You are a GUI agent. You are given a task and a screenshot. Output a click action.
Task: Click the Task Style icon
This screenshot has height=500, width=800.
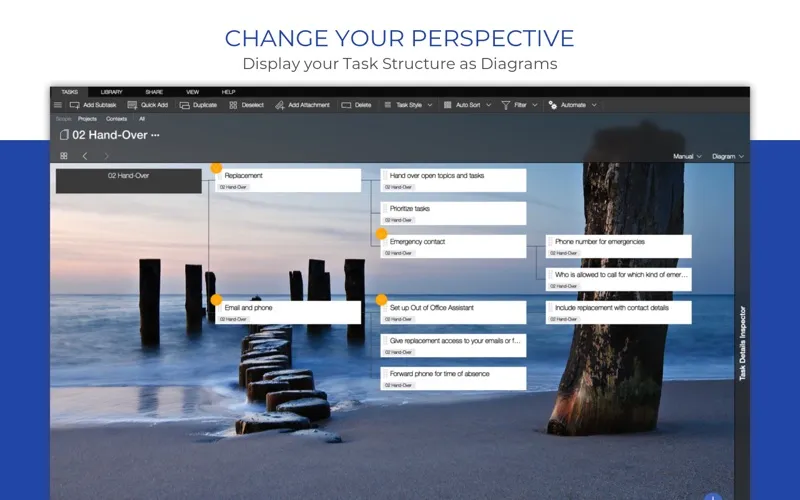tap(388, 105)
